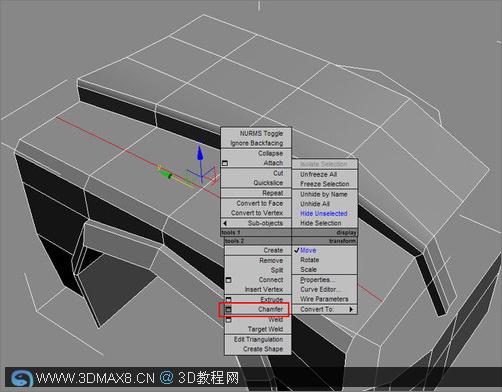
Task: Select Split command
Action: (x=277, y=270)
